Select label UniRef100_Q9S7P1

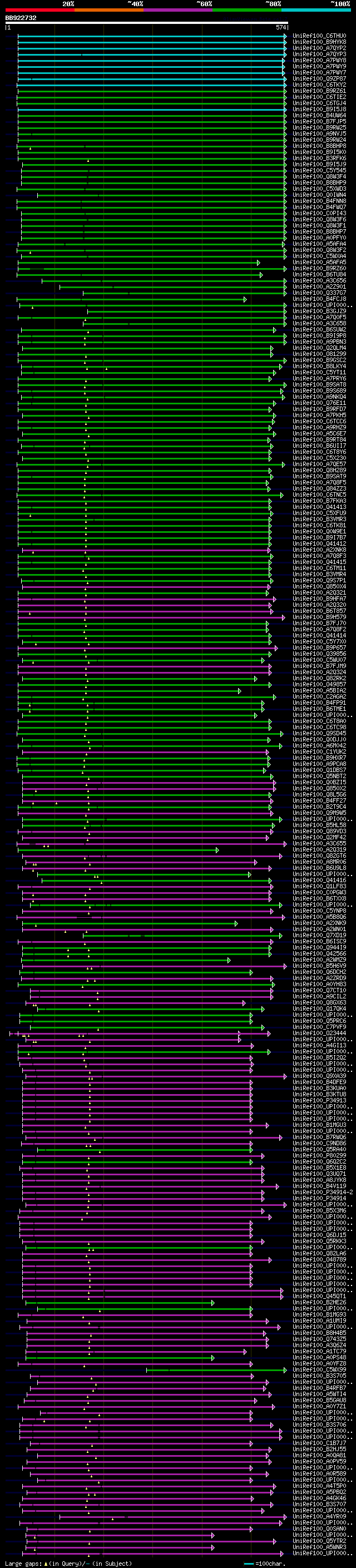pyautogui.click(x=319, y=581)
